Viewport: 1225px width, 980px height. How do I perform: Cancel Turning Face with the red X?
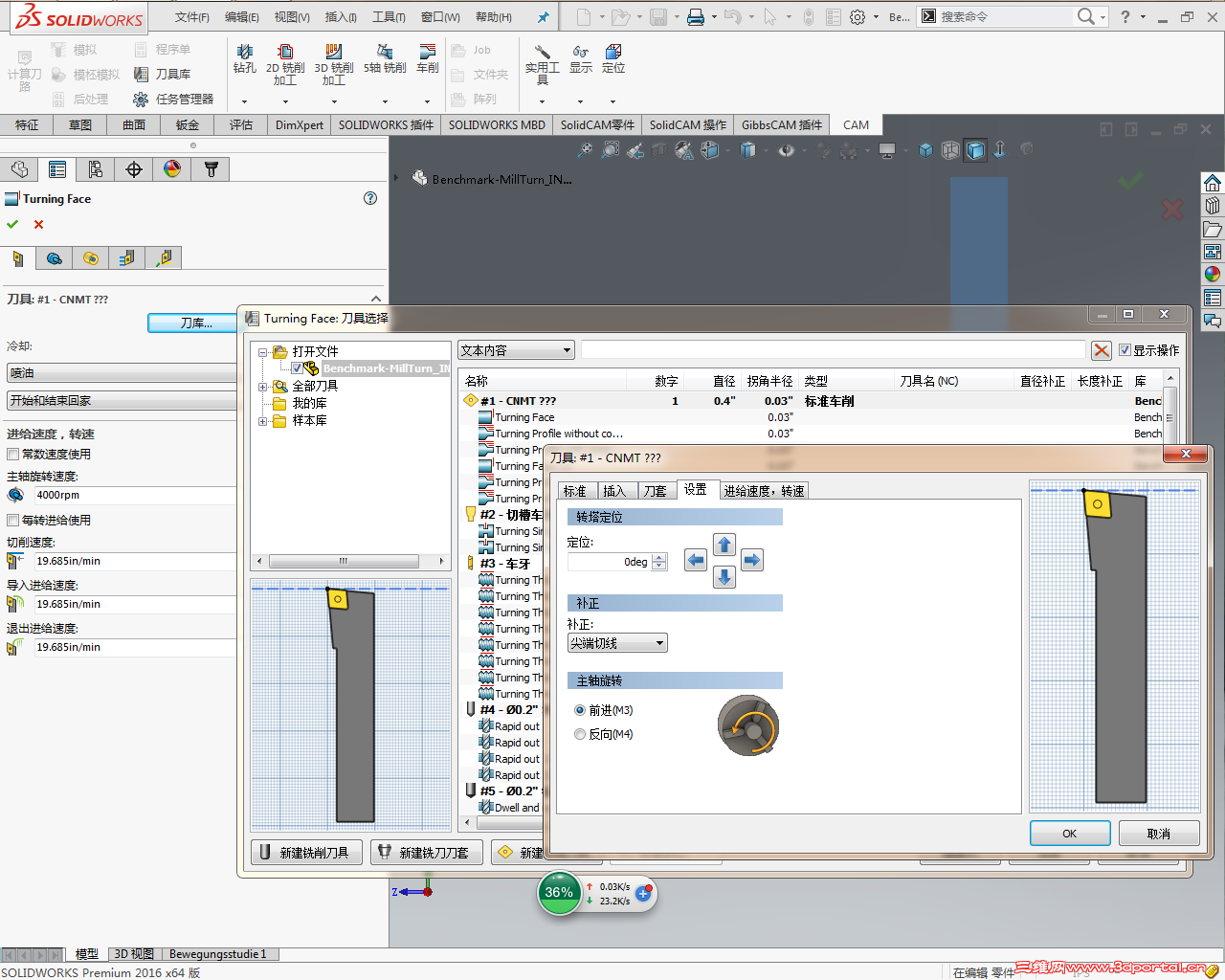point(38,224)
